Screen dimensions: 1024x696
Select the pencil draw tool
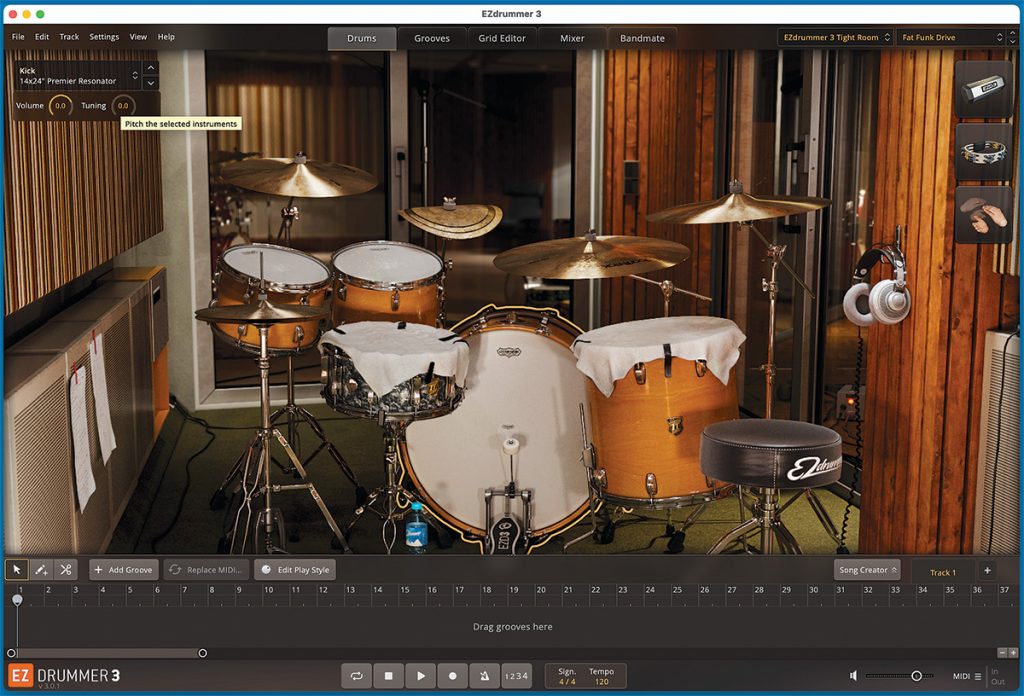pos(41,569)
